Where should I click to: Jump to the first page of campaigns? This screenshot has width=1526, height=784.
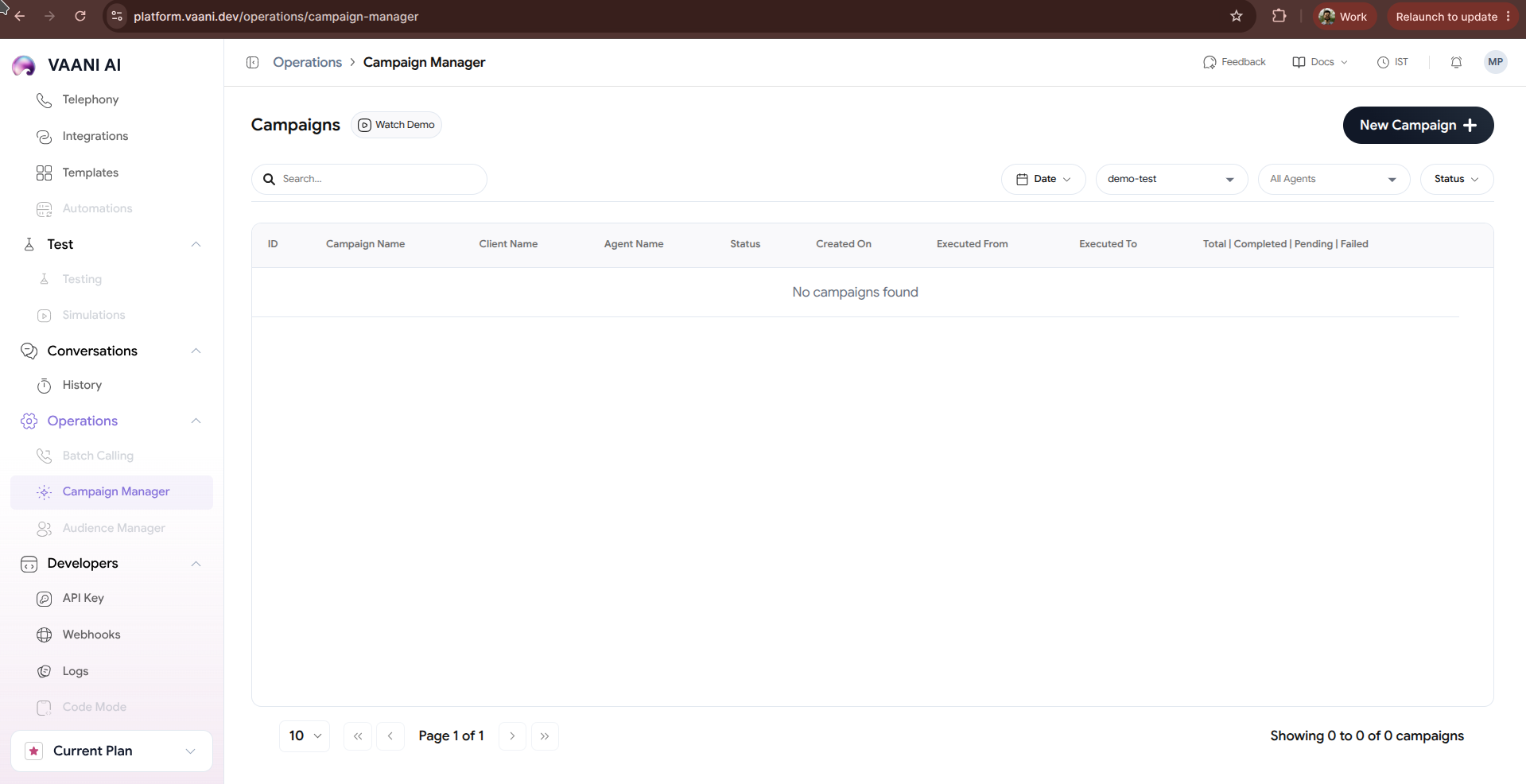pyautogui.click(x=358, y=736)
